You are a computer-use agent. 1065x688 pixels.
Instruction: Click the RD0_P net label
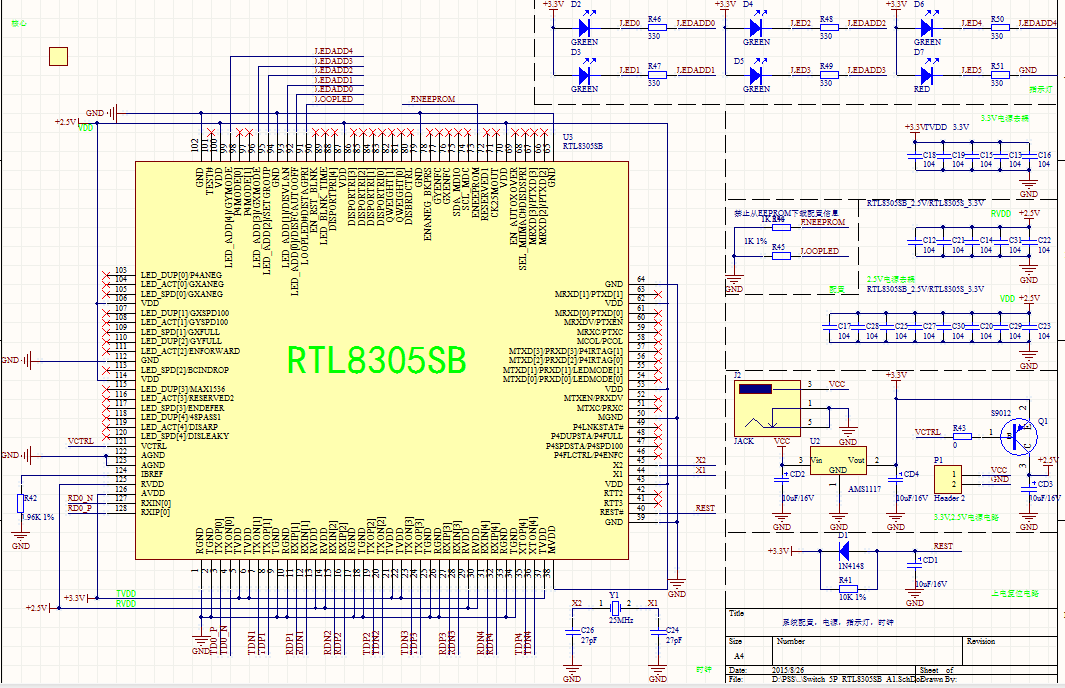(80, 507)
